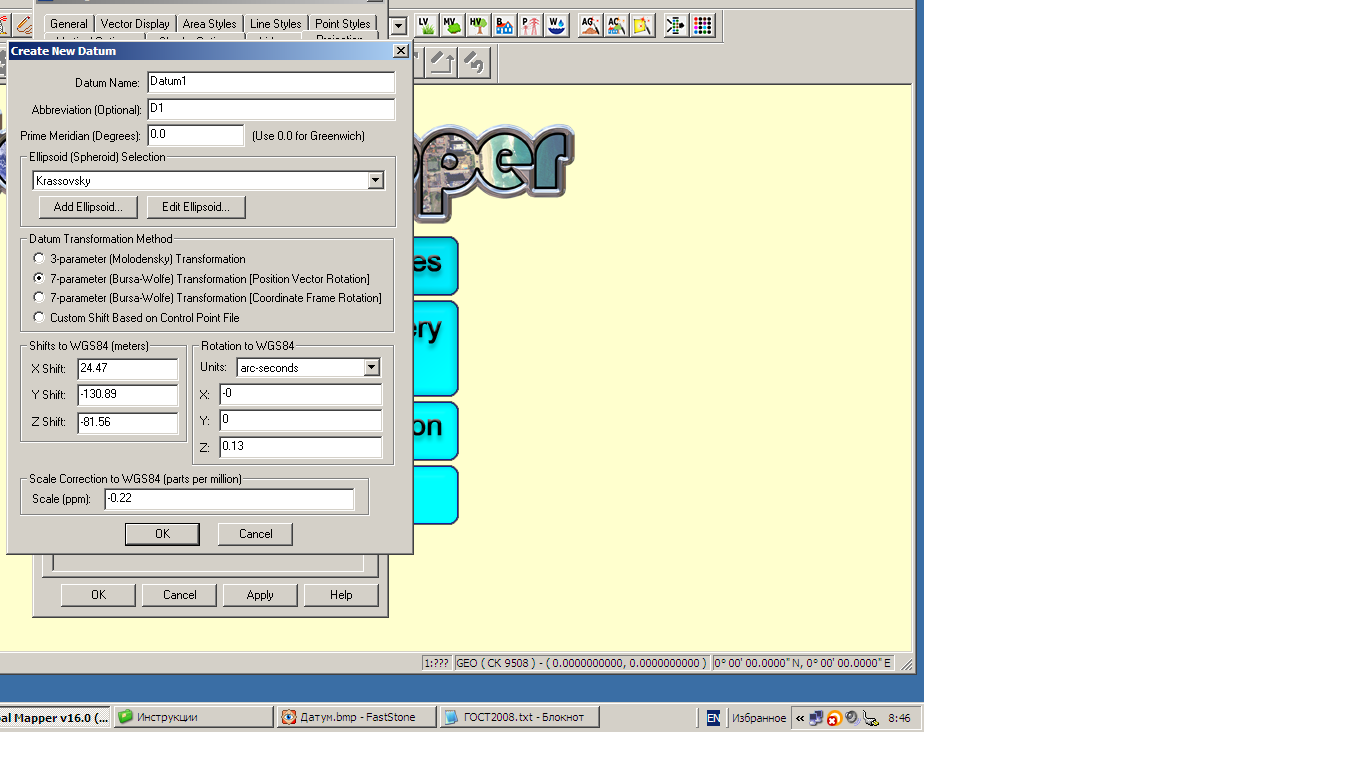The width and height of the screenshot is (1366, 768).
Task: Click the HV high vegetation toolbar icon
Action: tap(478, 25)
